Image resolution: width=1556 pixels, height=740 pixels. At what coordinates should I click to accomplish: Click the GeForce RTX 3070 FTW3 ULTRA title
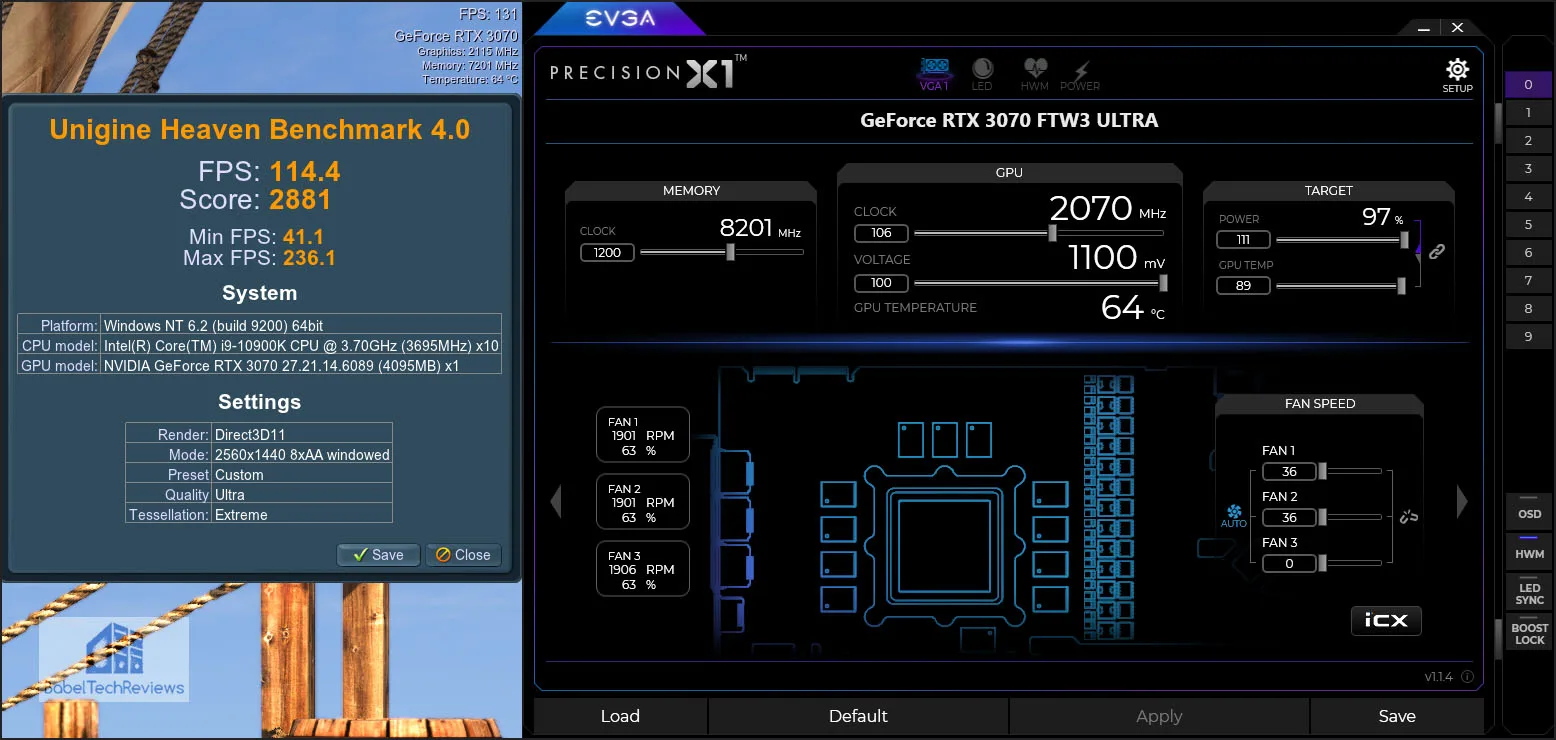pos(1009,120)
